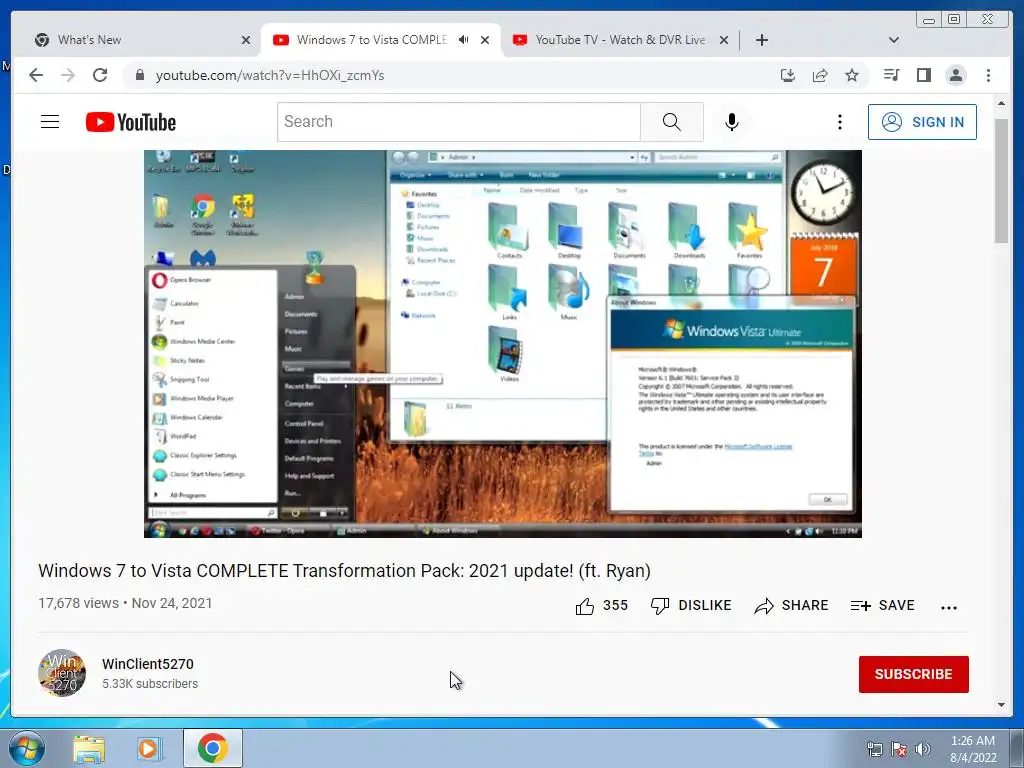Open Action Center flag in tray

(899, 749)
